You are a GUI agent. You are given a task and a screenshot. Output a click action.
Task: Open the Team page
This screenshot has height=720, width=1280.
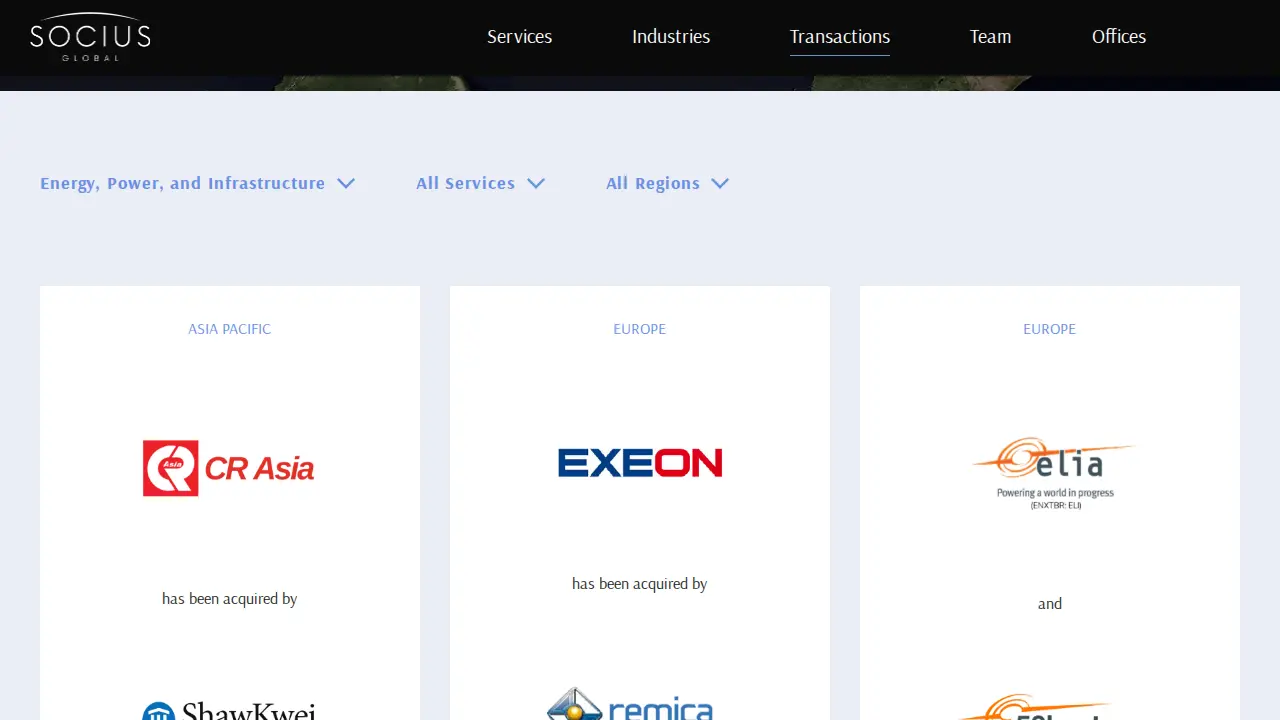coord(990,37)
